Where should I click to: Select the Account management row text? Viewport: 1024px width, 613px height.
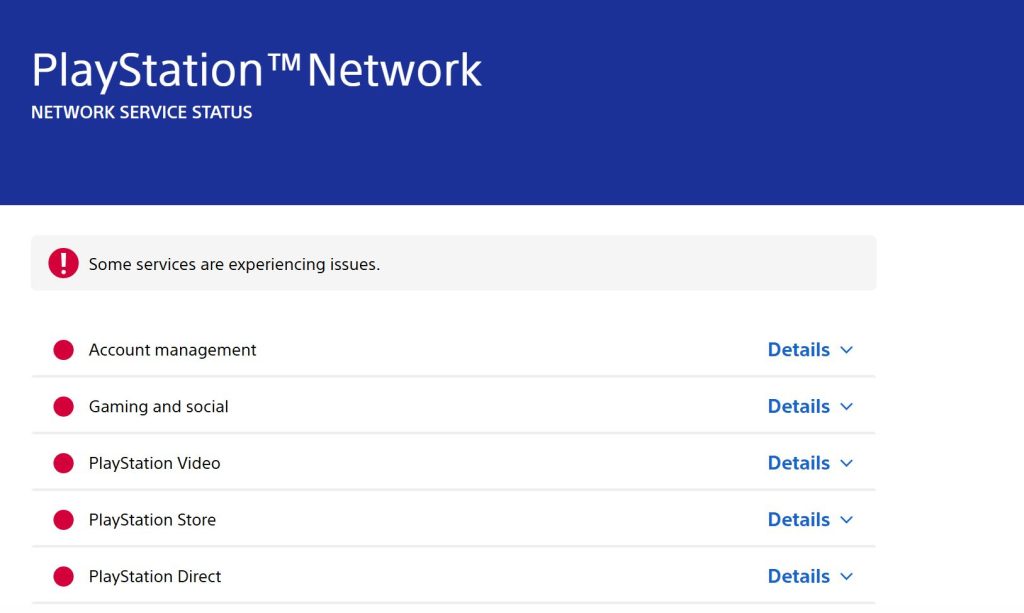click(172, 349)
